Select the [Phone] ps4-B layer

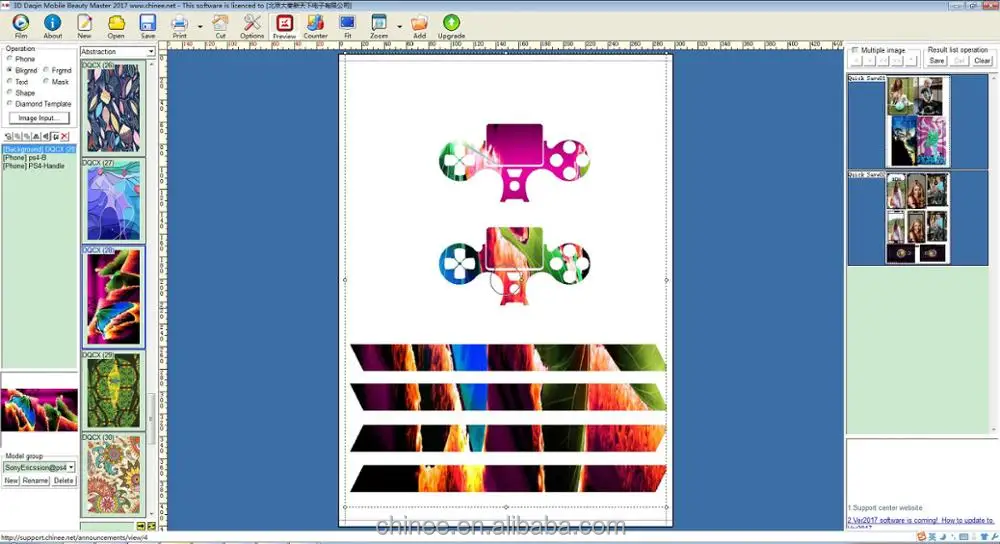coord(25,158)
